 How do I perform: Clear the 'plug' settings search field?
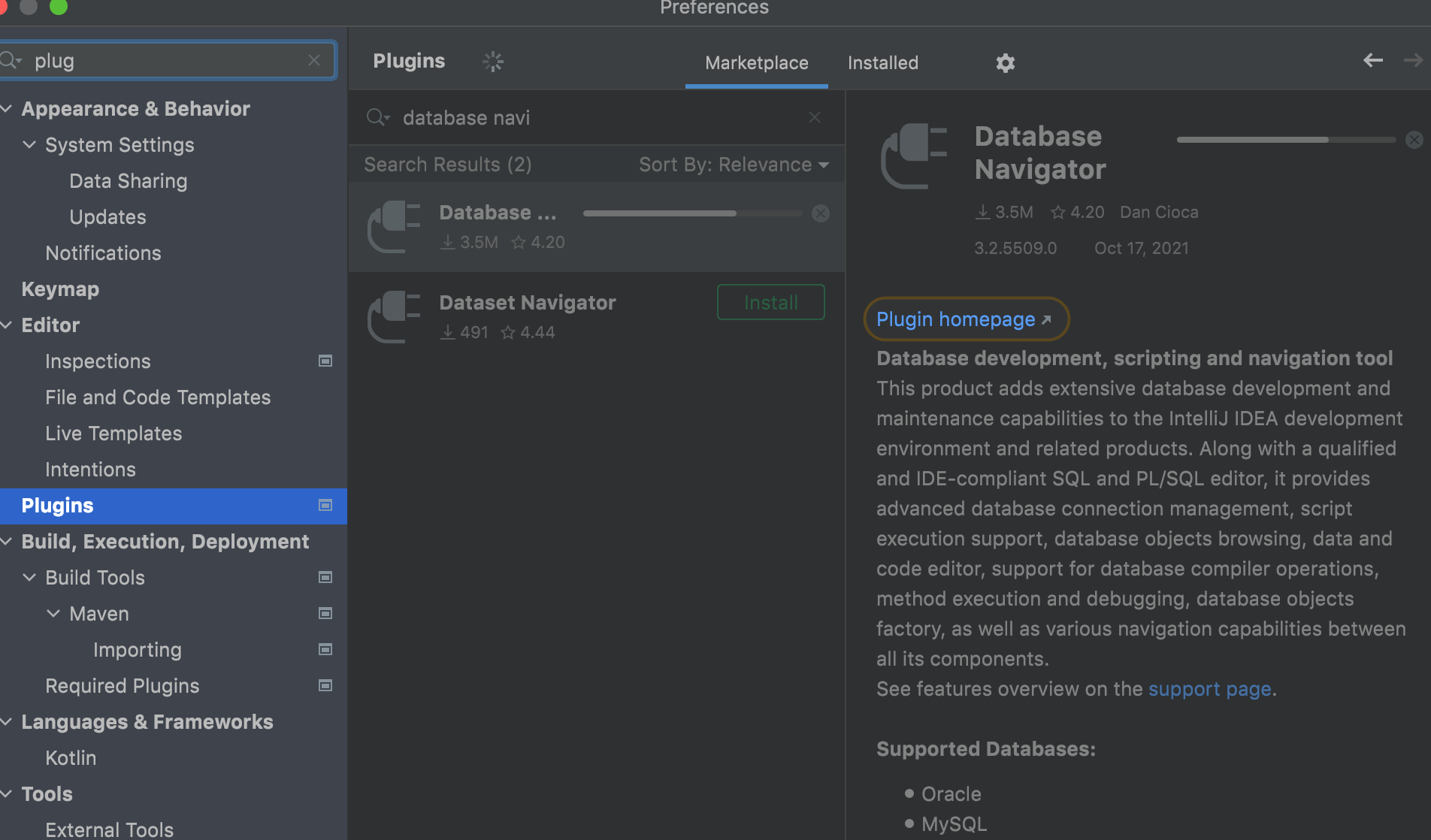coord(314,60)
